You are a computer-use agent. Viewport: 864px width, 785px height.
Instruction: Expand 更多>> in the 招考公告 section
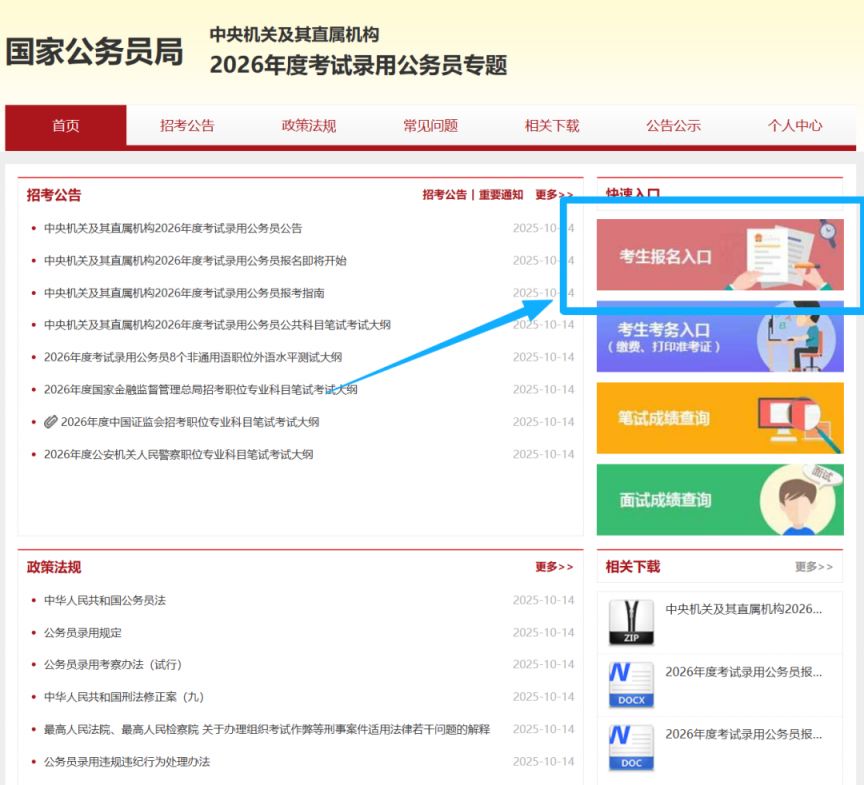click(554, 194)
